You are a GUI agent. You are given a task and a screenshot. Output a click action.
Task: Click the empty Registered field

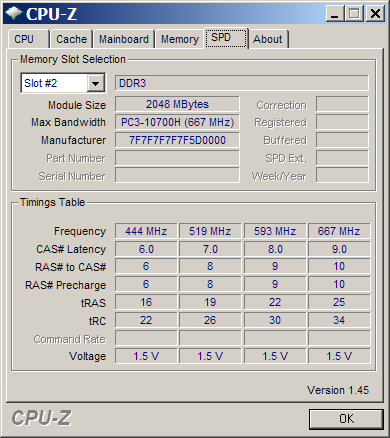click(342, 122)
